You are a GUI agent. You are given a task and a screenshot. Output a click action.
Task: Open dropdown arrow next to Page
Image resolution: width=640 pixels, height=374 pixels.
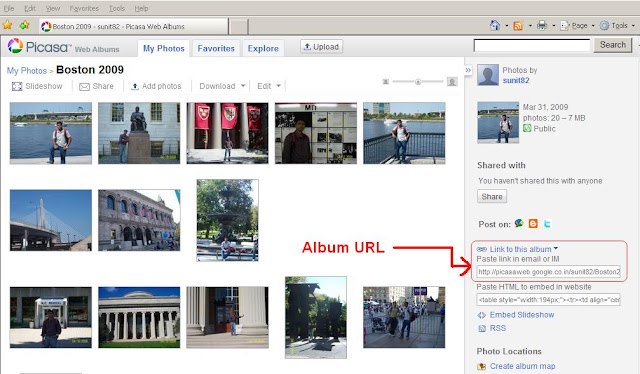pyautogui.click(x=593, y=26)
